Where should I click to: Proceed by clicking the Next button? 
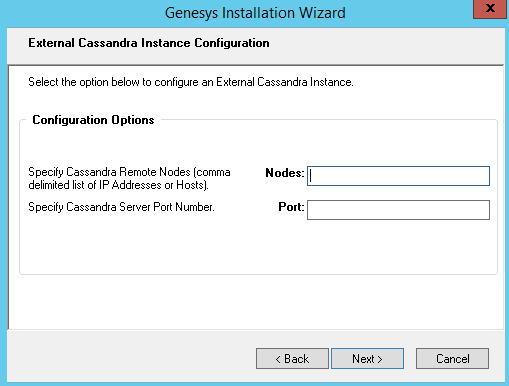pyautogui.click(x=367, y=359)
